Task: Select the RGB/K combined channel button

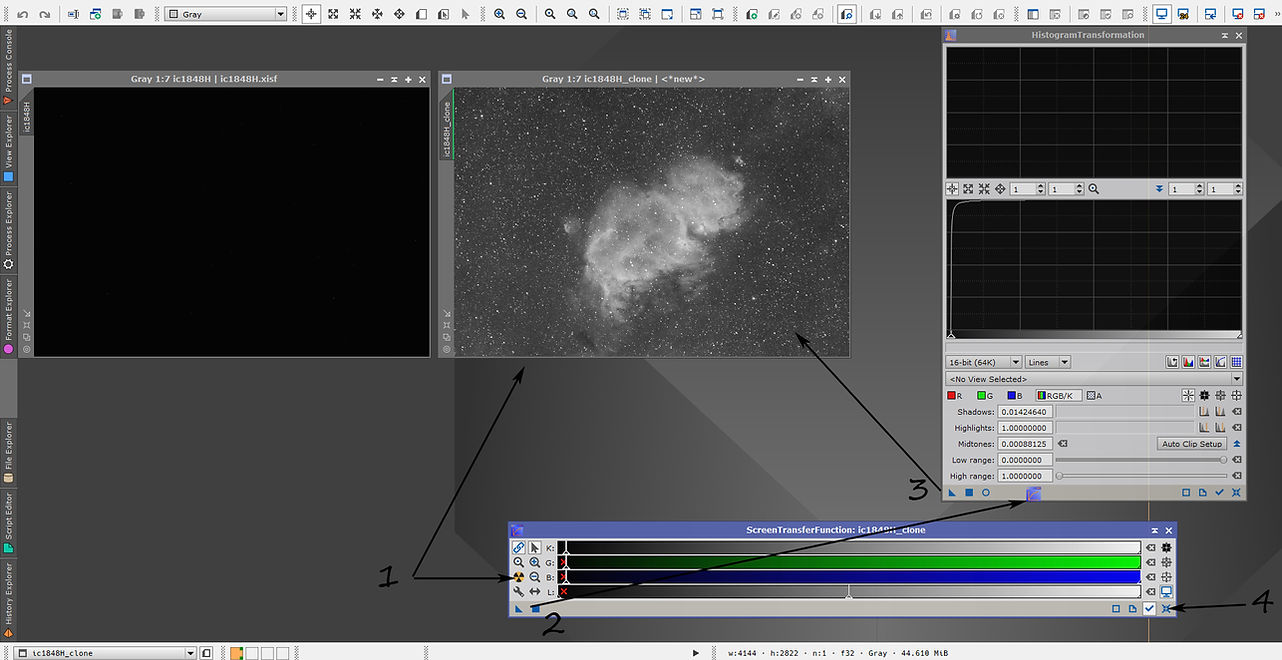Action: (x=1057, y=396)
